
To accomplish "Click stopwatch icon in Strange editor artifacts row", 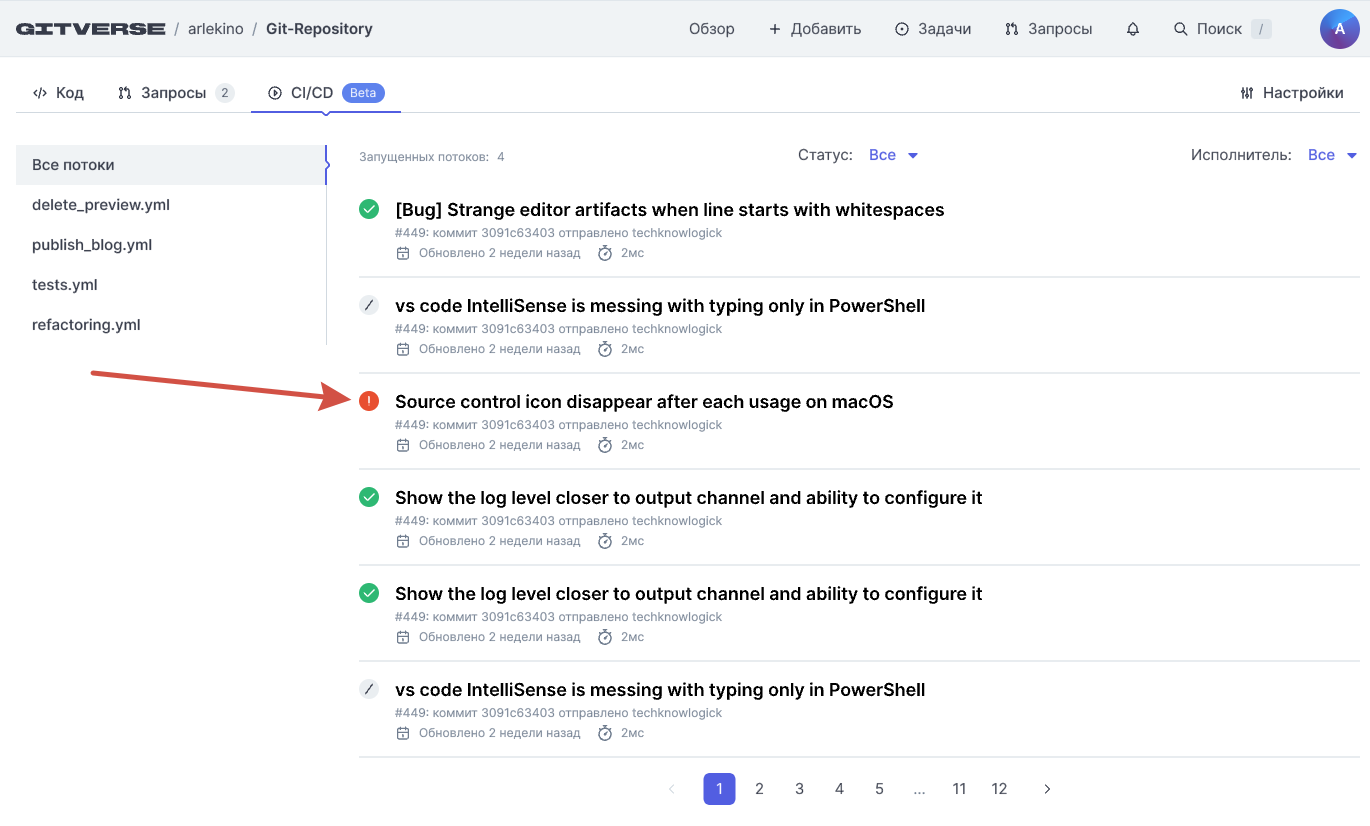I will (605, 253).
